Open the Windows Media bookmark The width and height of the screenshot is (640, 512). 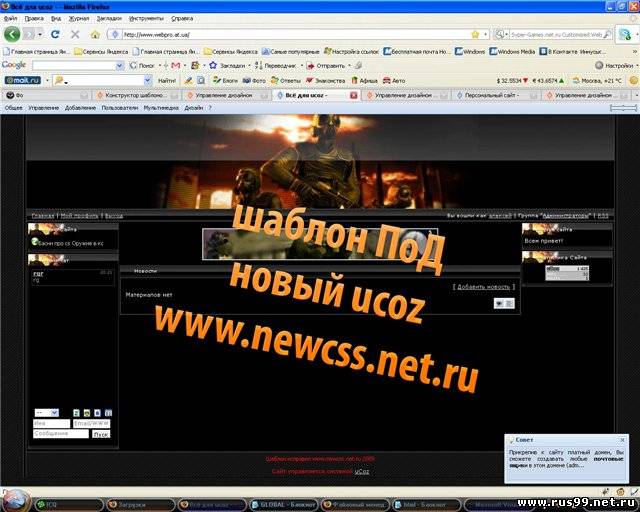tap(512, 51)
